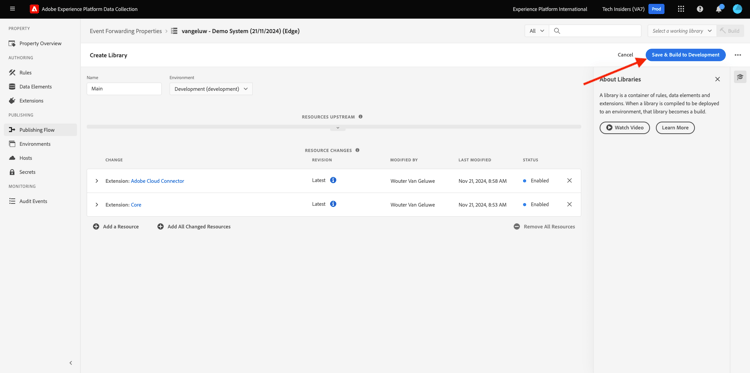Screen dimensions: 750x373
Task: Click Remove All Resources
Action: 544,227
